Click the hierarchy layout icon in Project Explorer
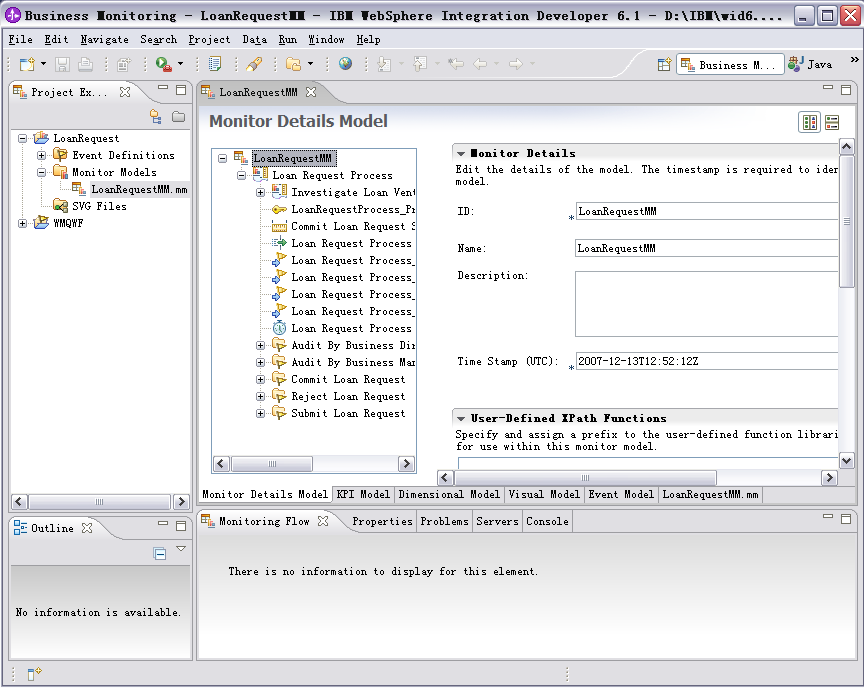The image size is (864, 688). pyautogui.click(x=156, y=116)
